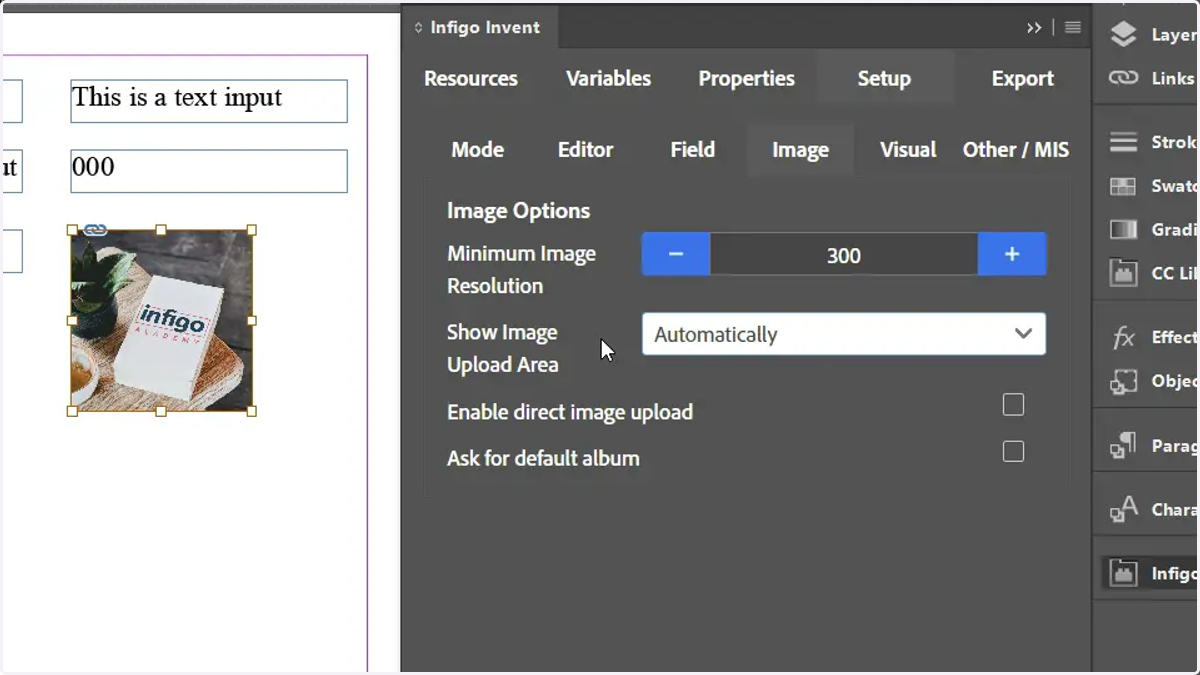Open the Swatches panel icon
The height and width of the screenshot is (675, 1200).
(1124, 186)
